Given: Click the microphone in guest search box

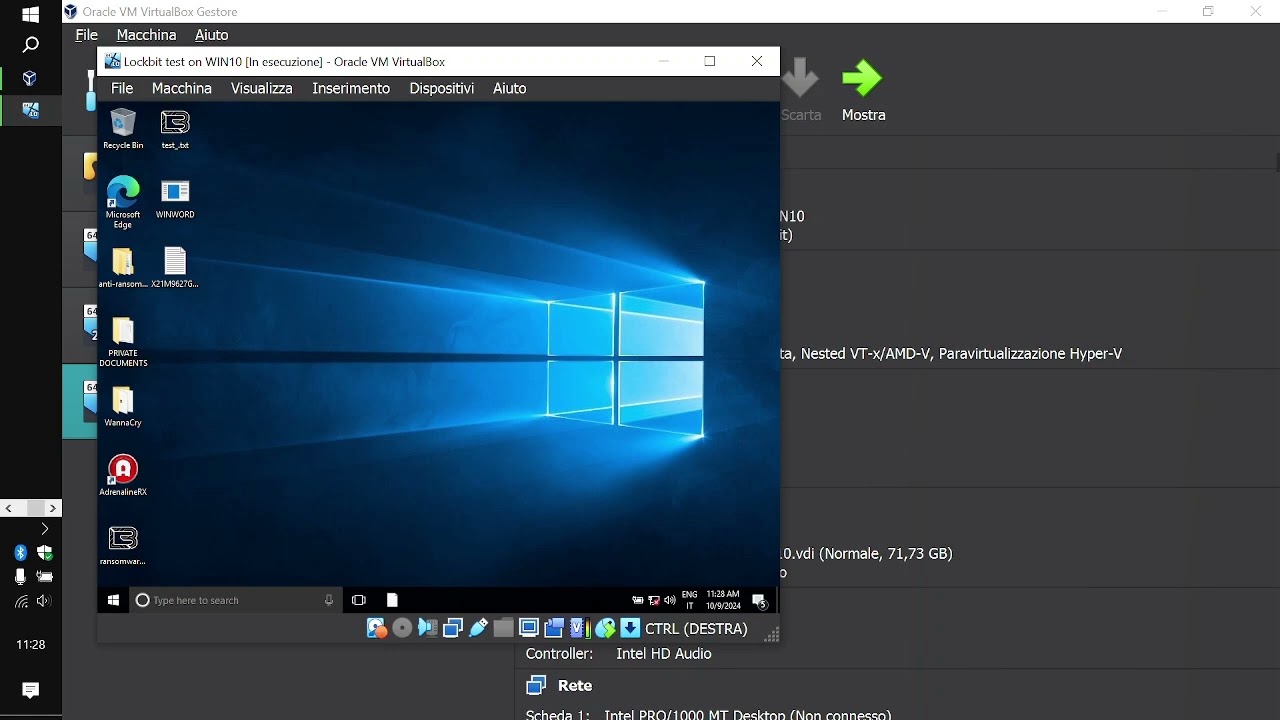Looking at the screenshot, I should pos(329,600).
